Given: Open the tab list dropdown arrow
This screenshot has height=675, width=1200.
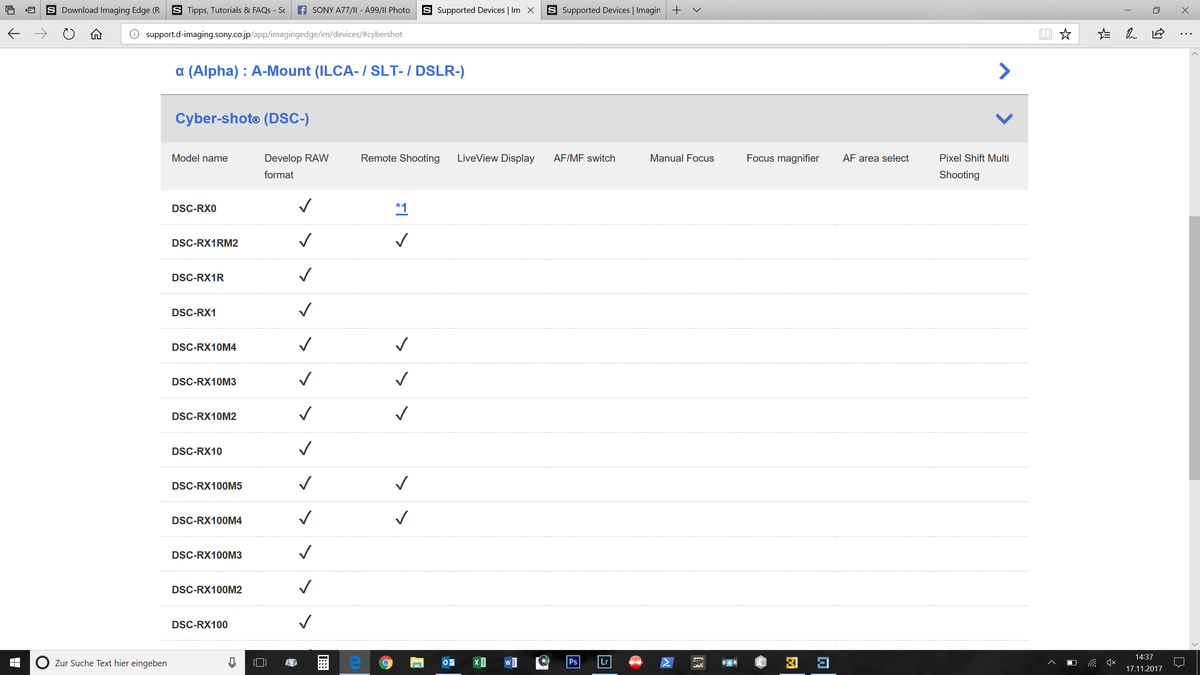Looking at the screenshot, I should [696, 10].
